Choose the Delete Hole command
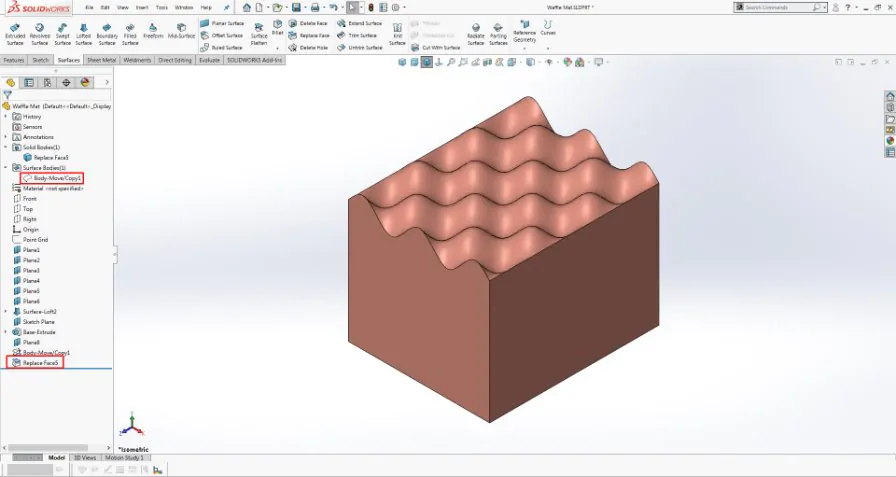896x477 pixels. click(309, 47)
